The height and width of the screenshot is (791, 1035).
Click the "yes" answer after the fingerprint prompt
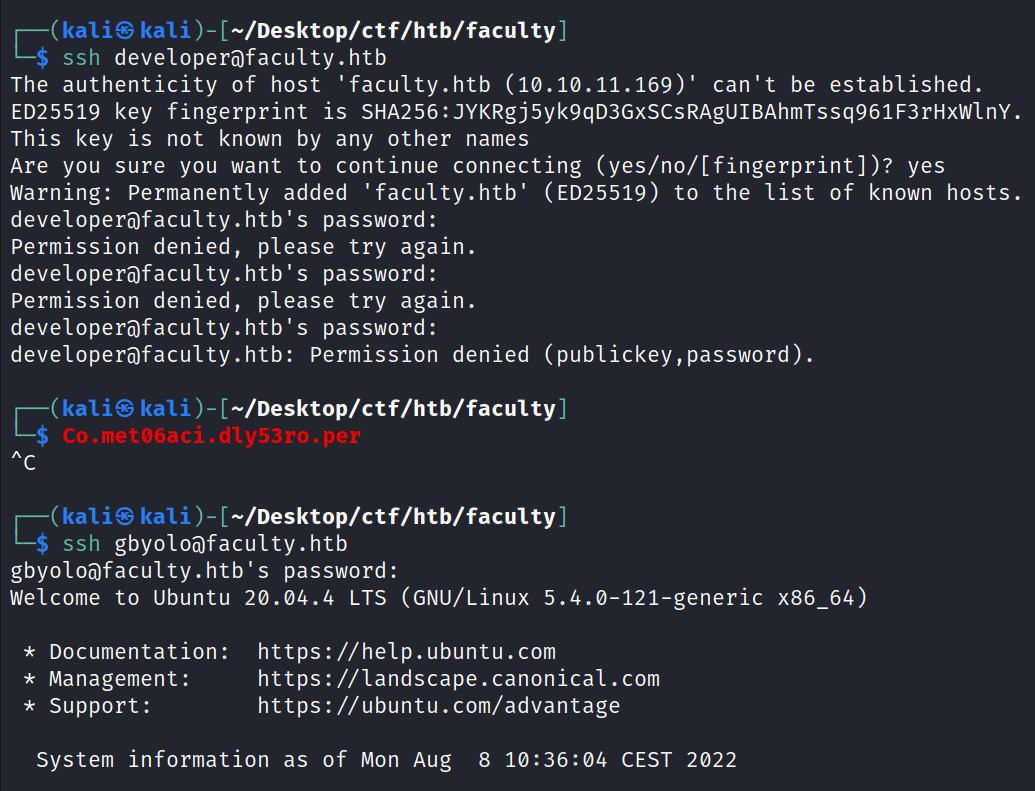(926, 166)
